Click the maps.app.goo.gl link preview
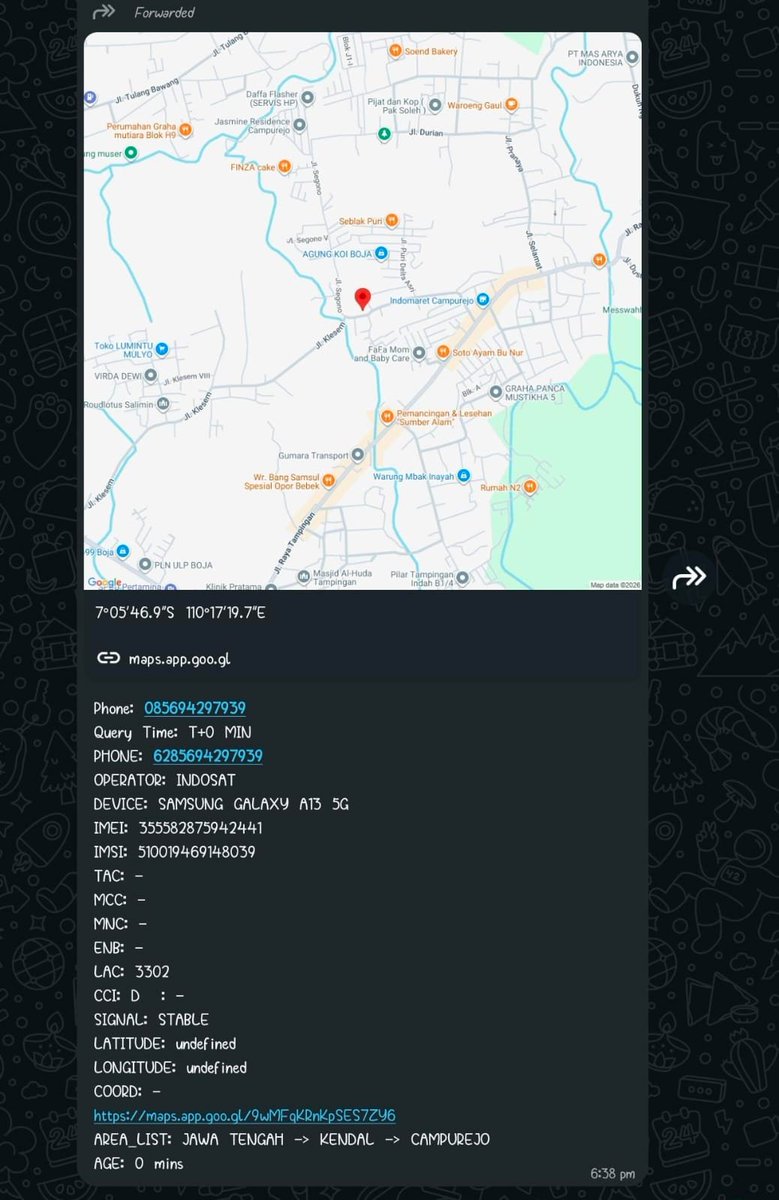 pyautogui.click(x=362, y=636)
